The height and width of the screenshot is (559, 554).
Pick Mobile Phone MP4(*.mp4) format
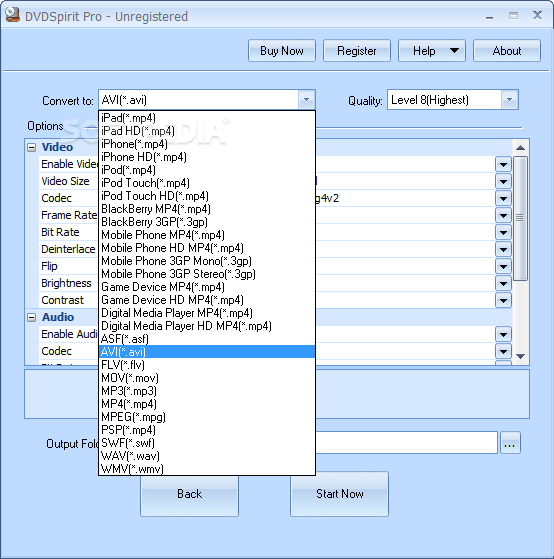point(207,235)
